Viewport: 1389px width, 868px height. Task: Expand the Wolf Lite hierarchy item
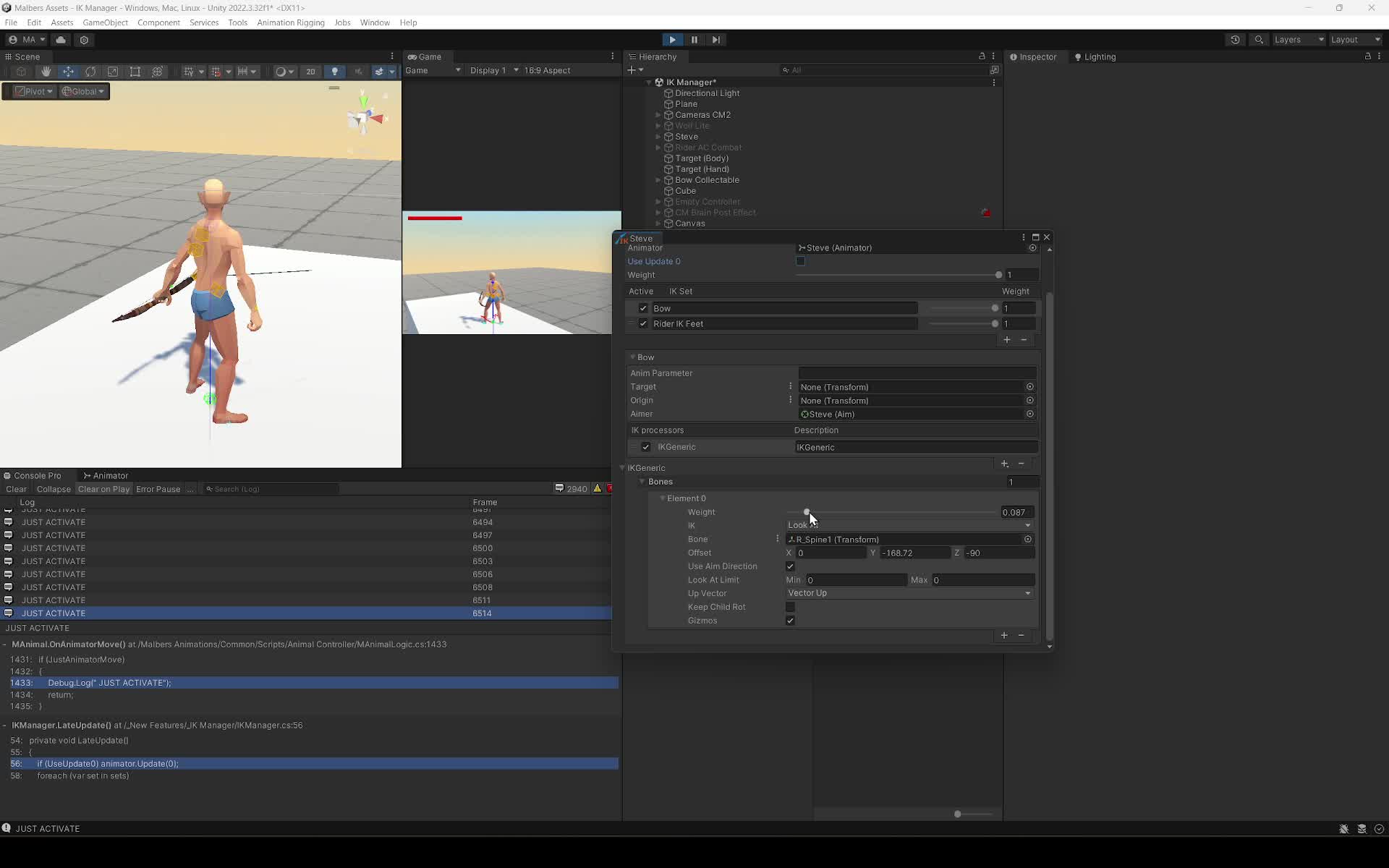point(659,126)
